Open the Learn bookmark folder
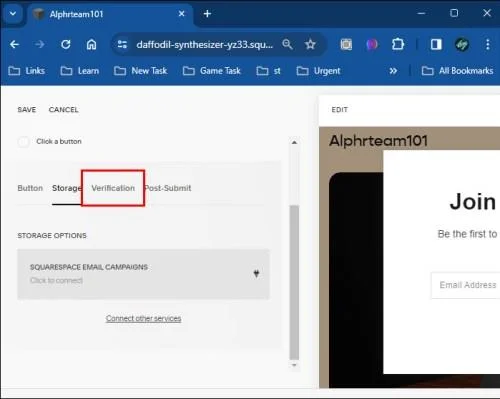 tap(80, 71)
